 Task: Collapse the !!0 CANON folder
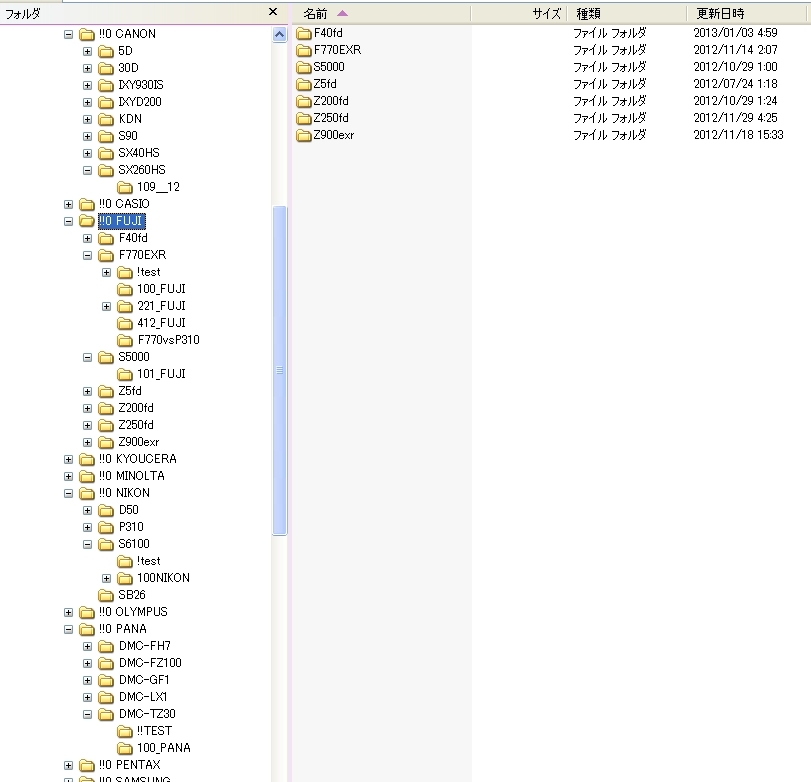pos(68,35)
